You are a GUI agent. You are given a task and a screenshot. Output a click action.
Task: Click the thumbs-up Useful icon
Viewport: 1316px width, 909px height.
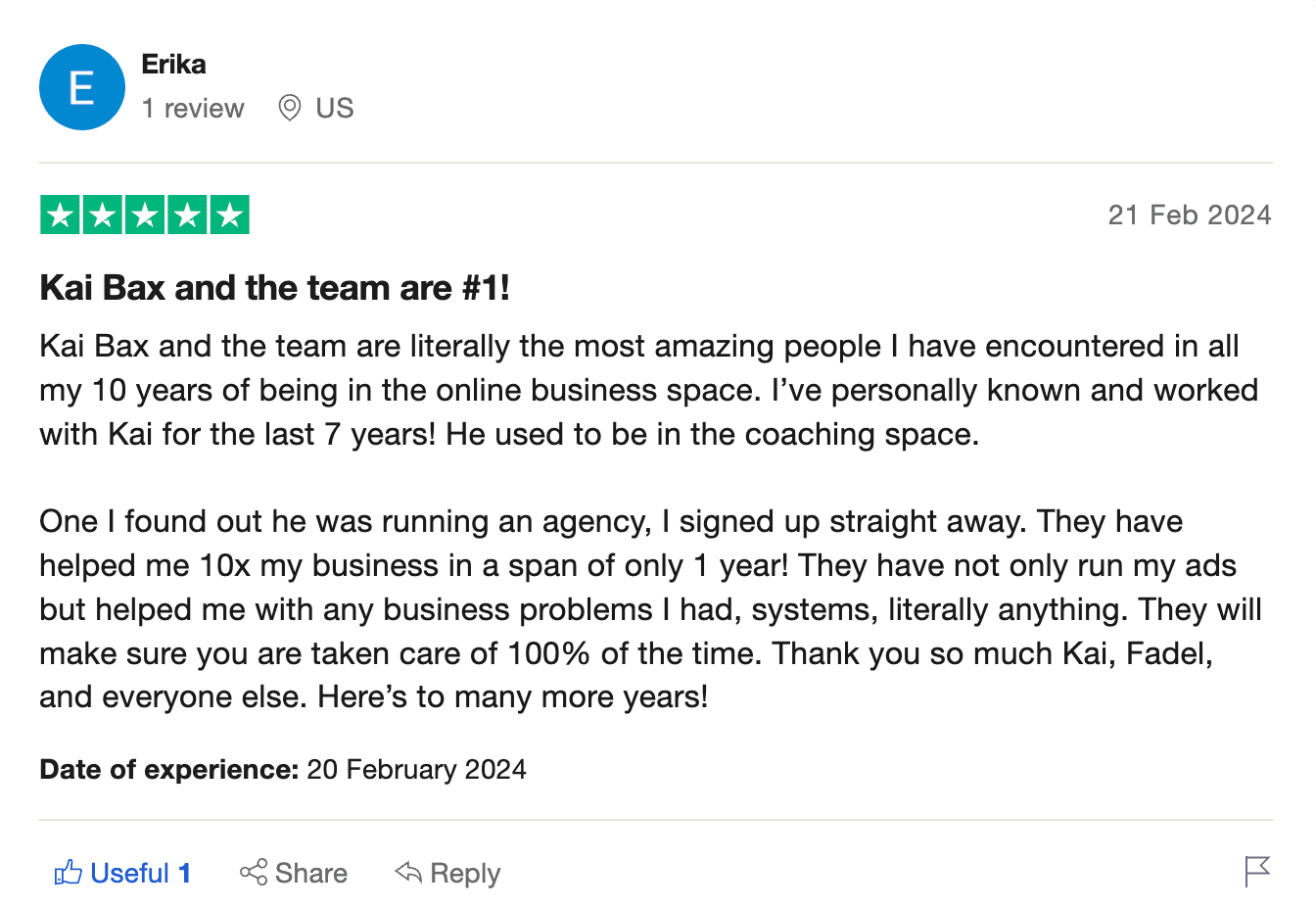[68, 872]
